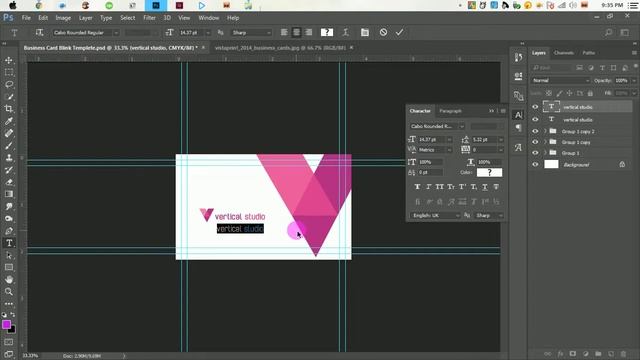Click the highlighted vertical studio text on canvas
Viewport: 640px width, 360px height.
click(240, 229)
